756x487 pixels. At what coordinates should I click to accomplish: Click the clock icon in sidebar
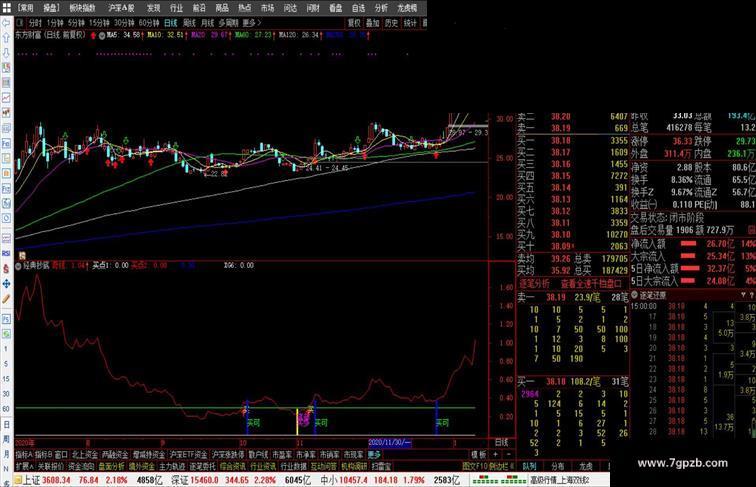pyautogui.click(x=6, y=218)
